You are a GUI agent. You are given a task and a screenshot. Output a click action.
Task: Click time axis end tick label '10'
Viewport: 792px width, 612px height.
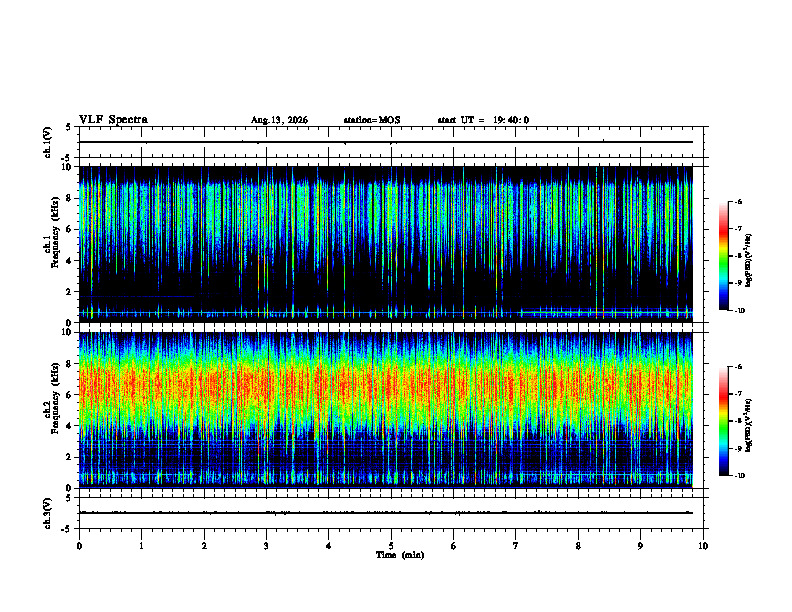[703, 546]
